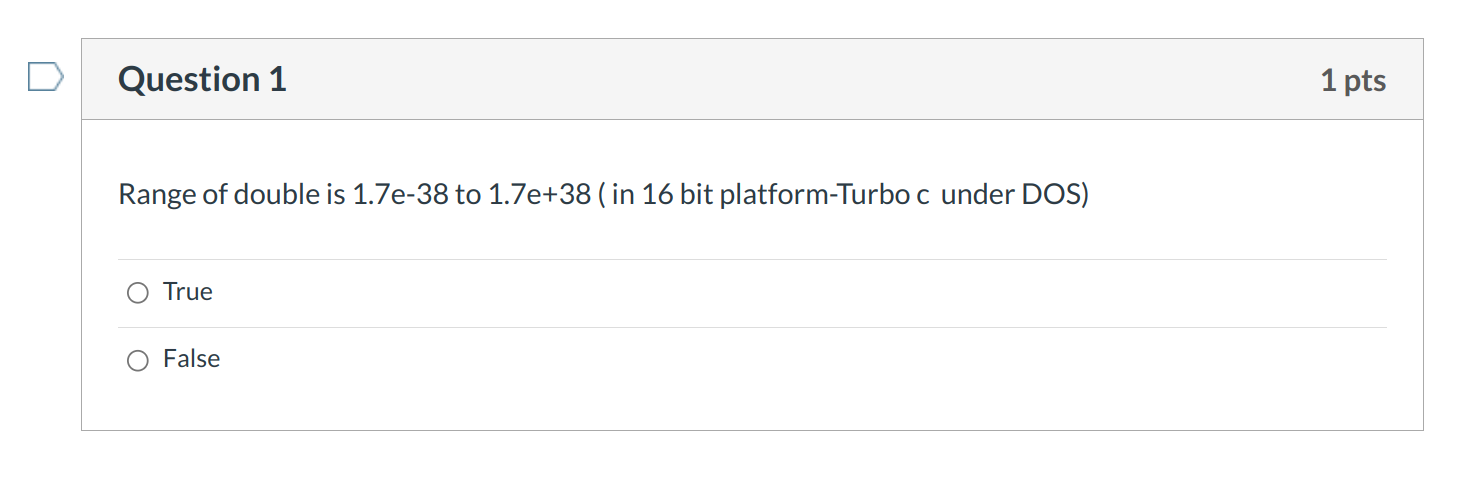Click the word "DOS" in the question
1466x490 pixels.
(x=1052, y=194)
